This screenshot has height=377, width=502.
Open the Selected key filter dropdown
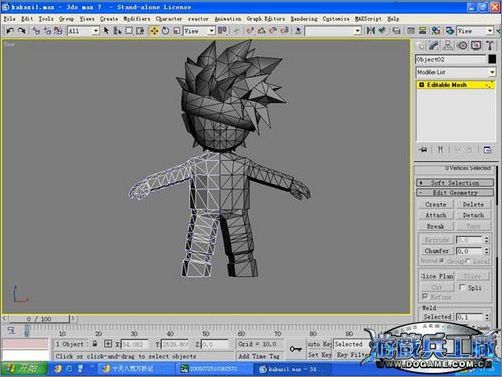[351, 344]
